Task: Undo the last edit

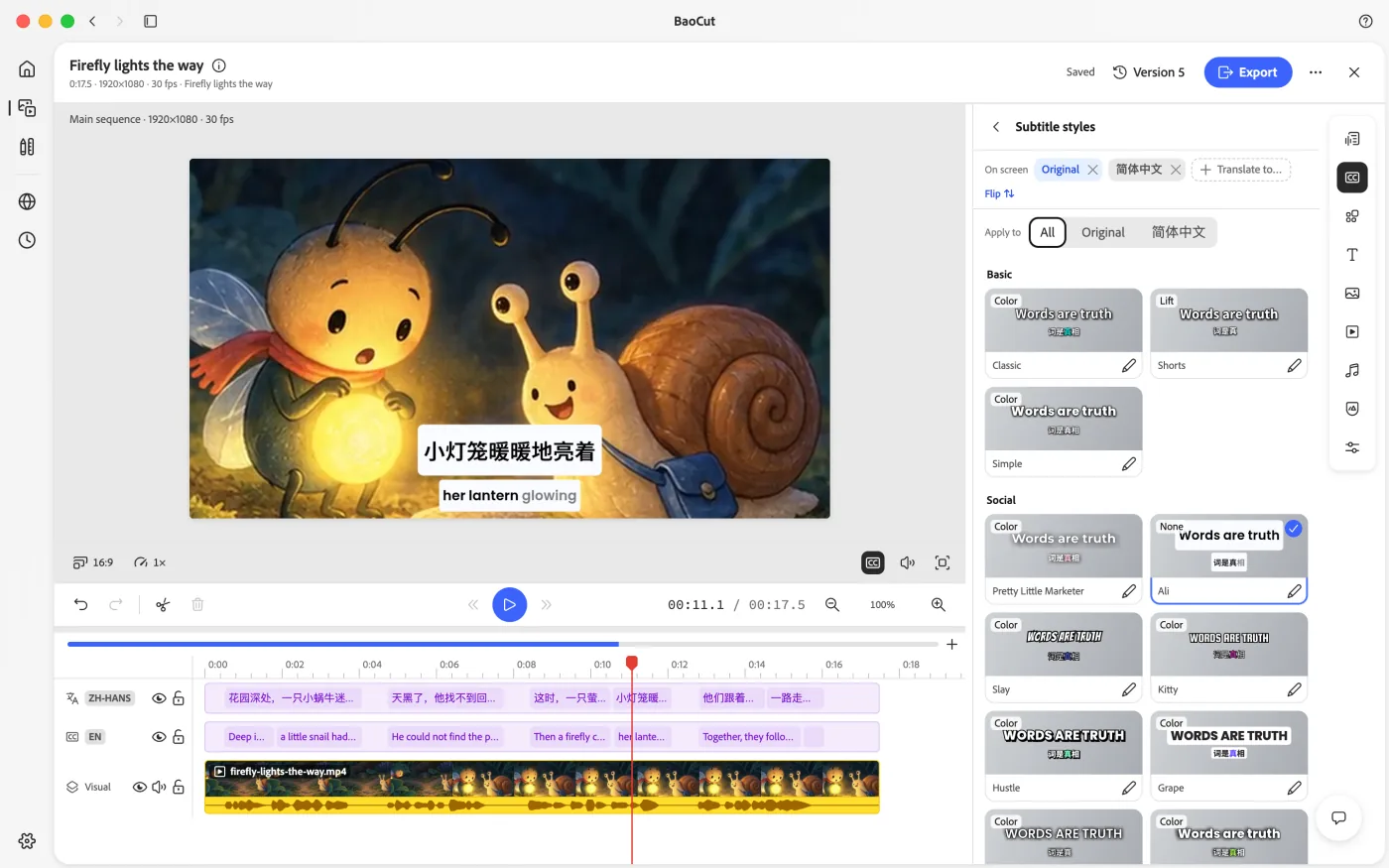Action: click(81, 604)
